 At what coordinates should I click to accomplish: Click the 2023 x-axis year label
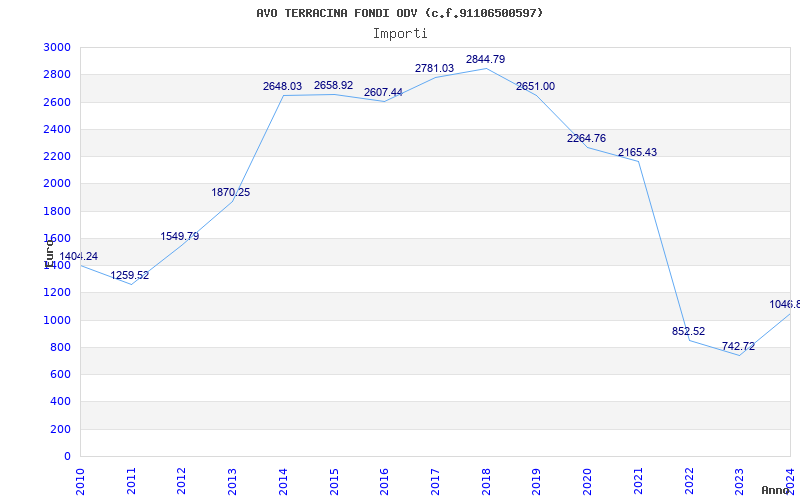click(x=739, y=481)
